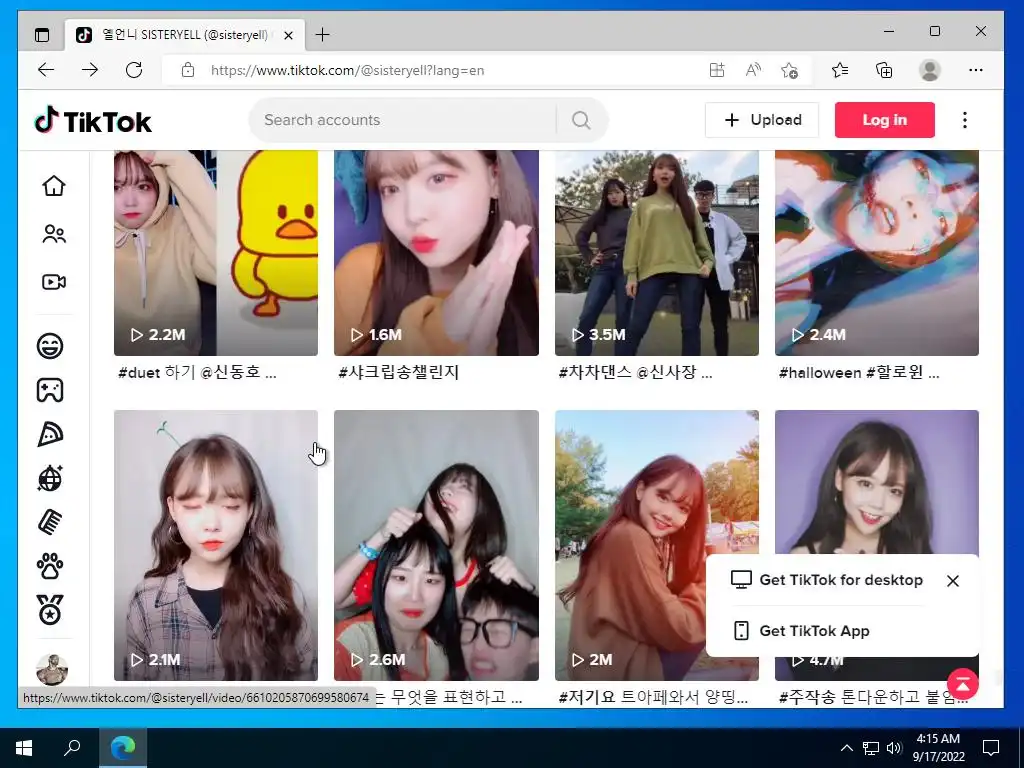Click the TikTok logo
The width and height of the screenshot is (1024, 768).
coord(93,121)
